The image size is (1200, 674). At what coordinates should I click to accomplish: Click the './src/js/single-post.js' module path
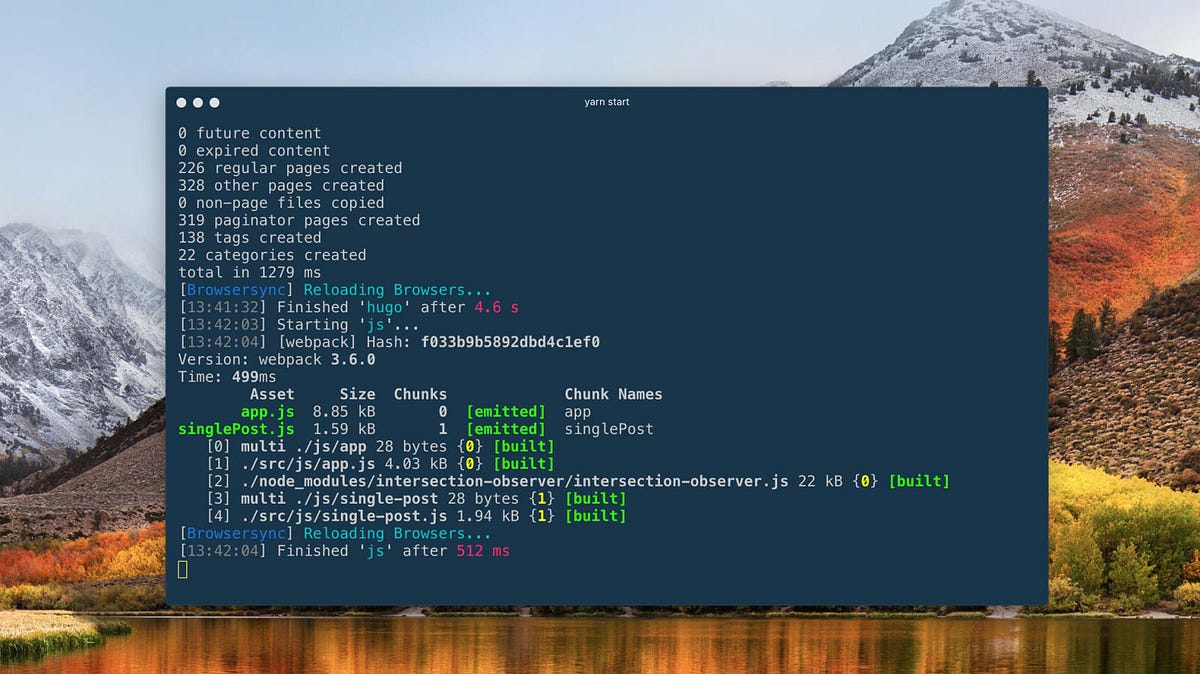pos(344,516)
